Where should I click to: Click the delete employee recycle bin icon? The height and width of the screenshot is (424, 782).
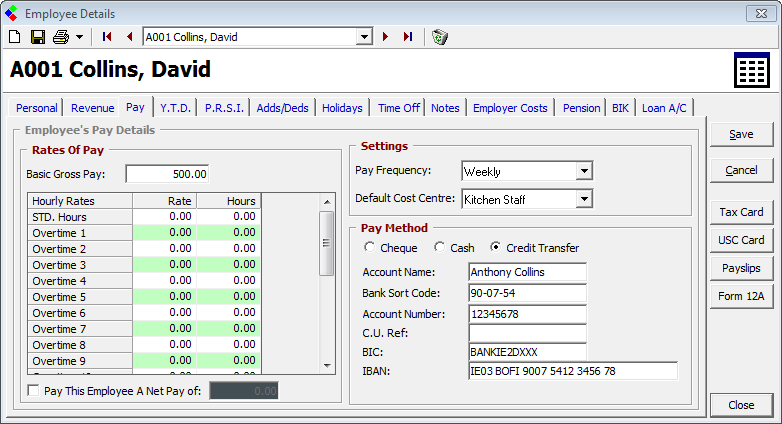point(440,37)
